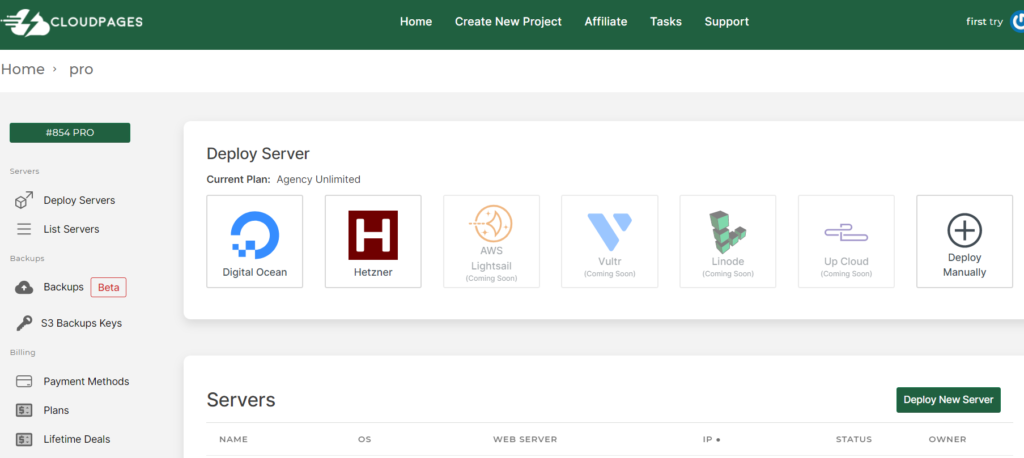Click the AWS Lightsail provider card
Viewport: 1024px width, 458px height.
[x=491, y=241]
